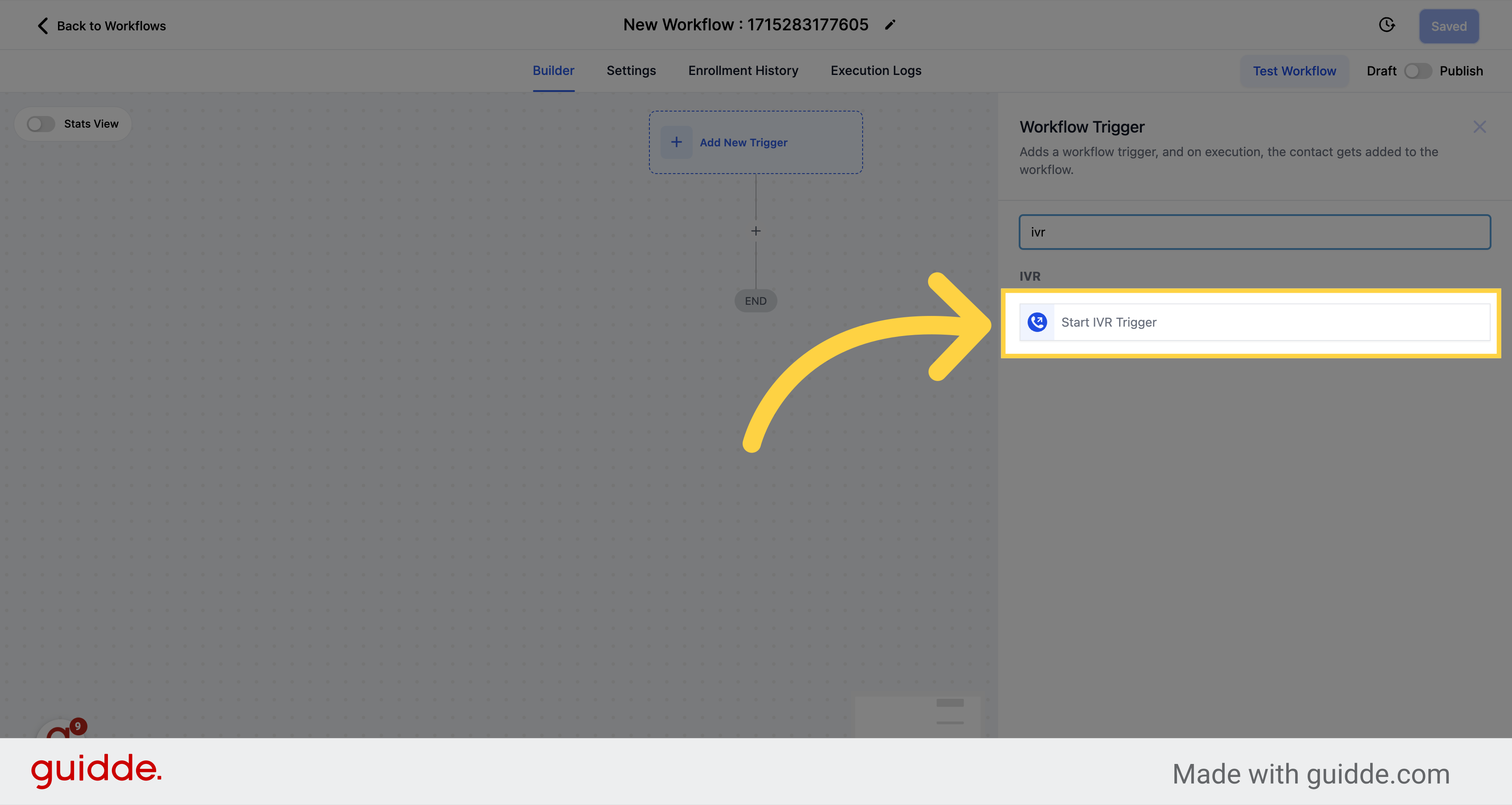Open the Execution Logs tab
The width and height of the screenshot is (1512, 805).
[x=876, y=71]
